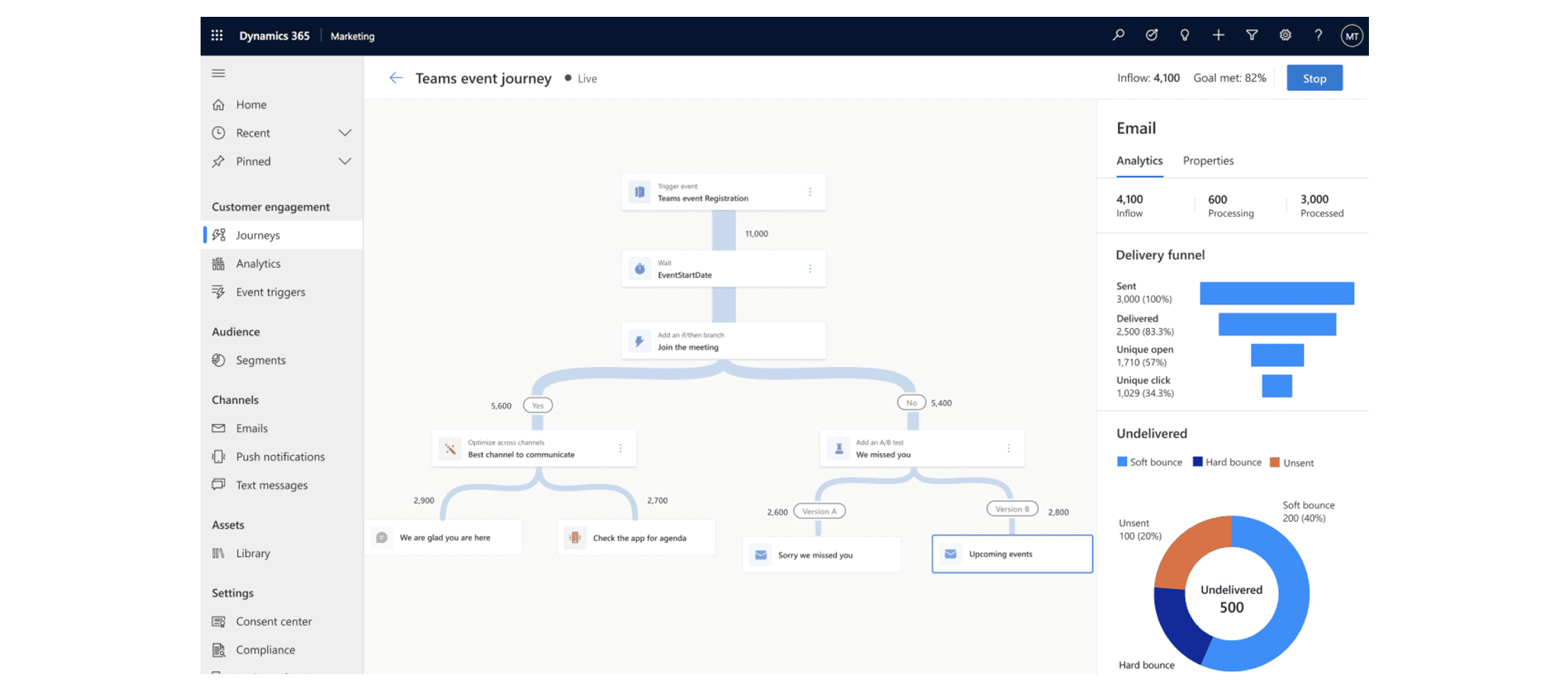This screenshot has width=1568, height=694.
Task: Switch to the Analytics tab
Action: (x=1139, y=161)
